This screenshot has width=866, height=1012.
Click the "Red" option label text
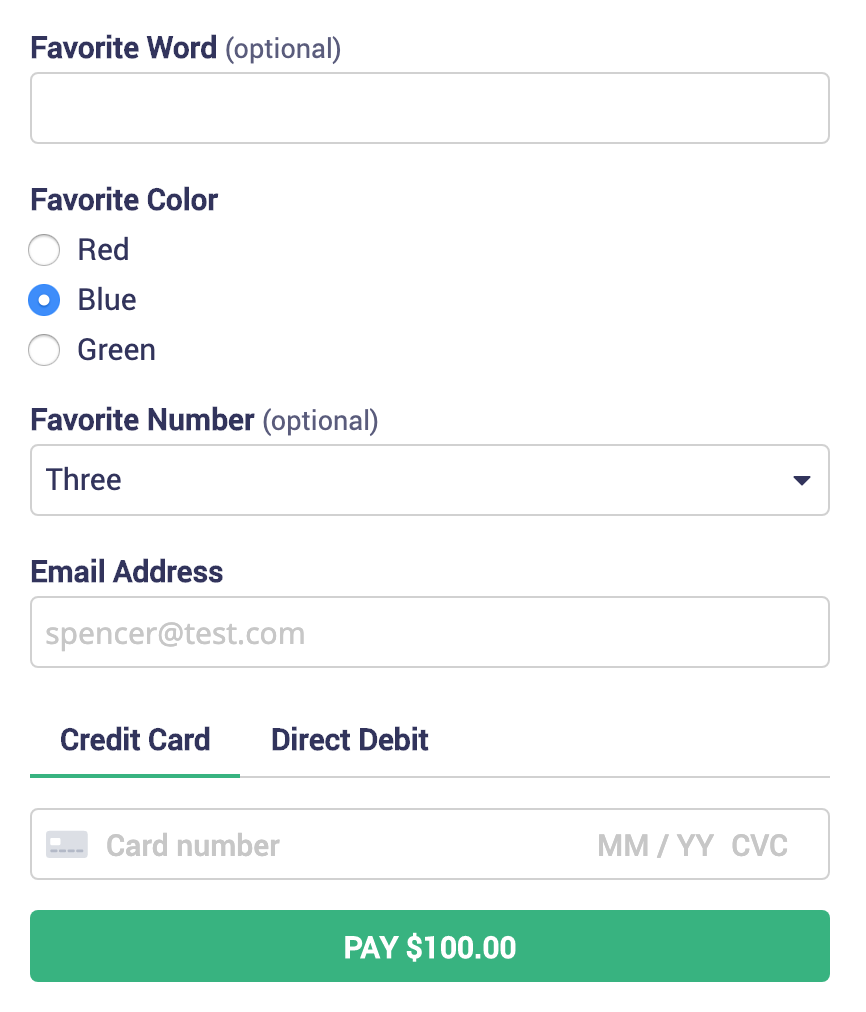coord(104,250)
